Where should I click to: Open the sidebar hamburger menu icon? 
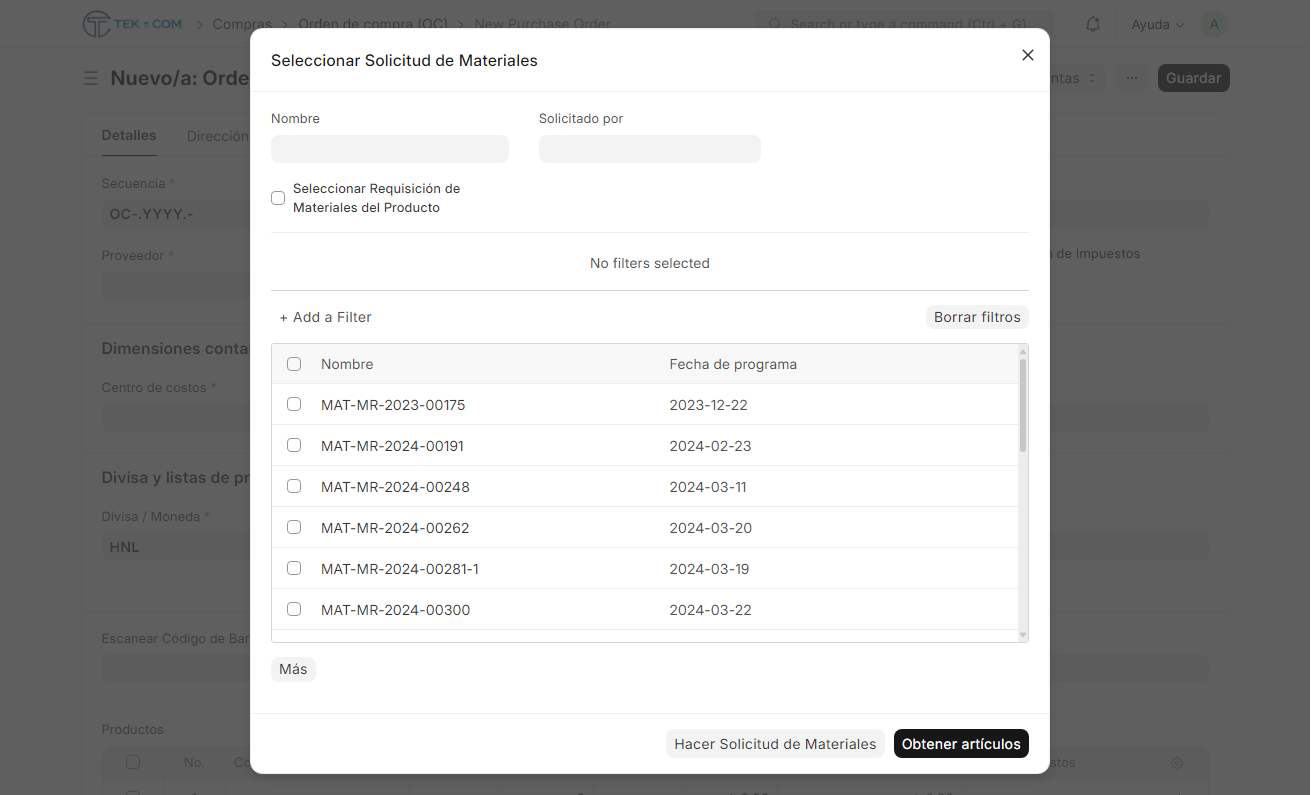pos(91,78)
